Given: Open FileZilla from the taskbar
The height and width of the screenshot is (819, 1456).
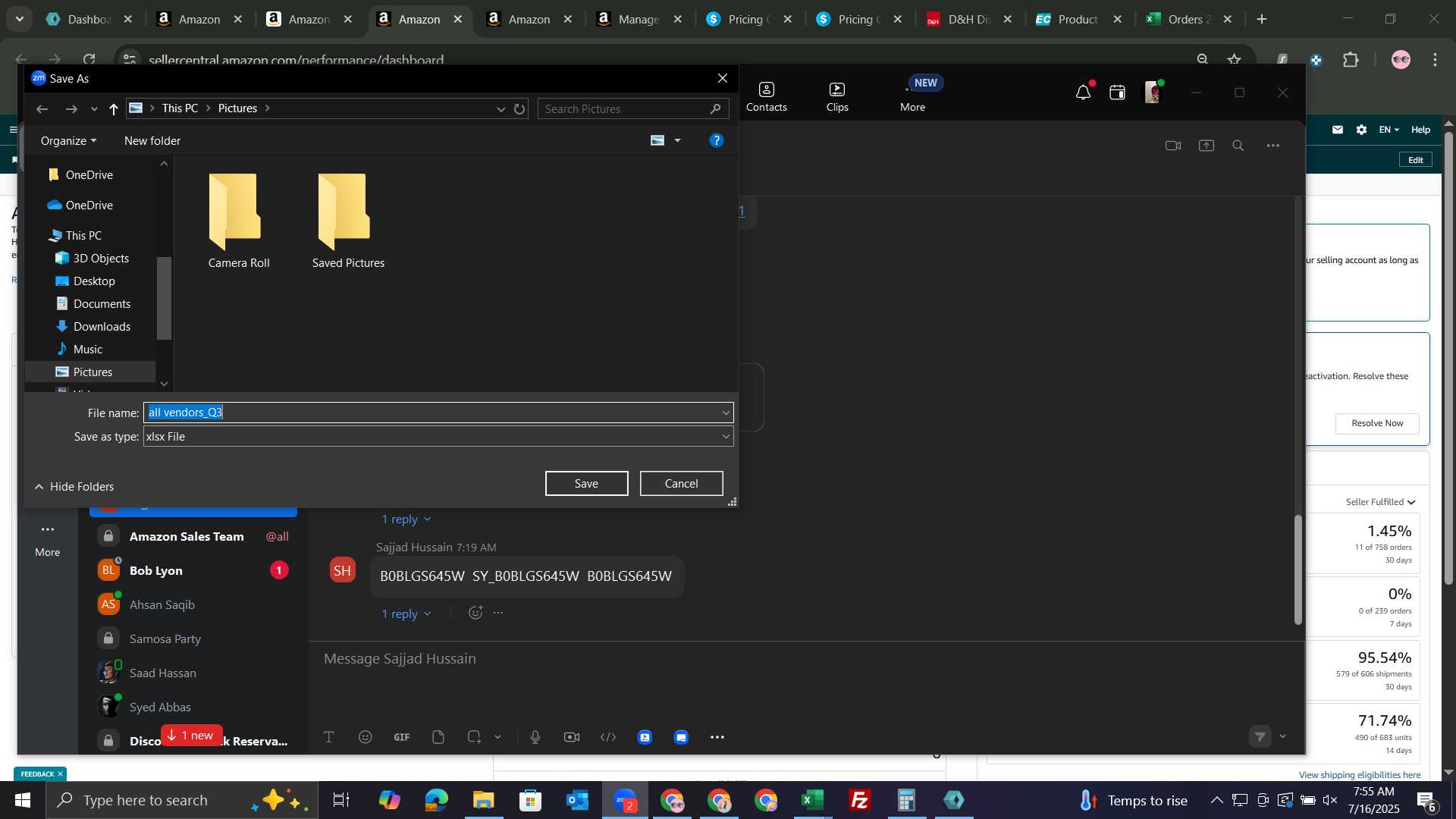Looking at the screenshot, I should coord(860,800).
